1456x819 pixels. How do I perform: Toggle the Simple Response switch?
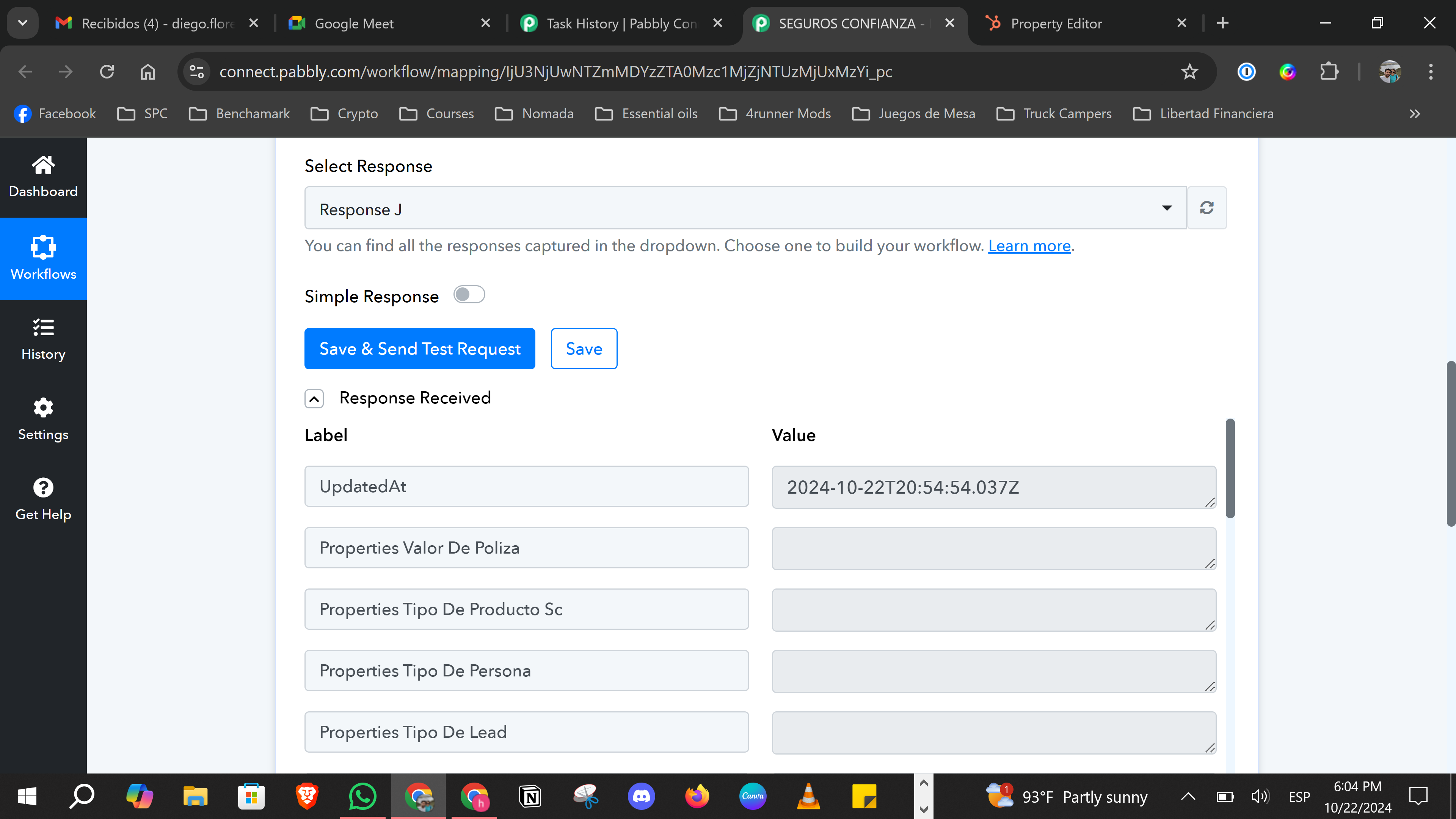[469, 295]
